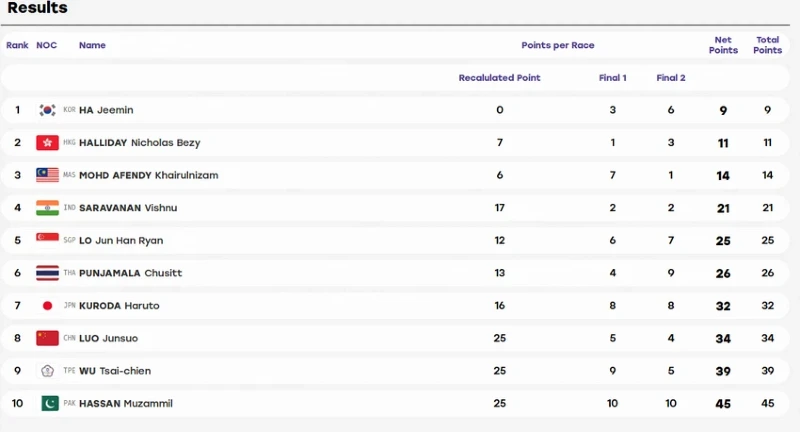This screenshot has width=800, height=432.
Task: Click the Recalculated Point sub-header
Action: [499, 78]
